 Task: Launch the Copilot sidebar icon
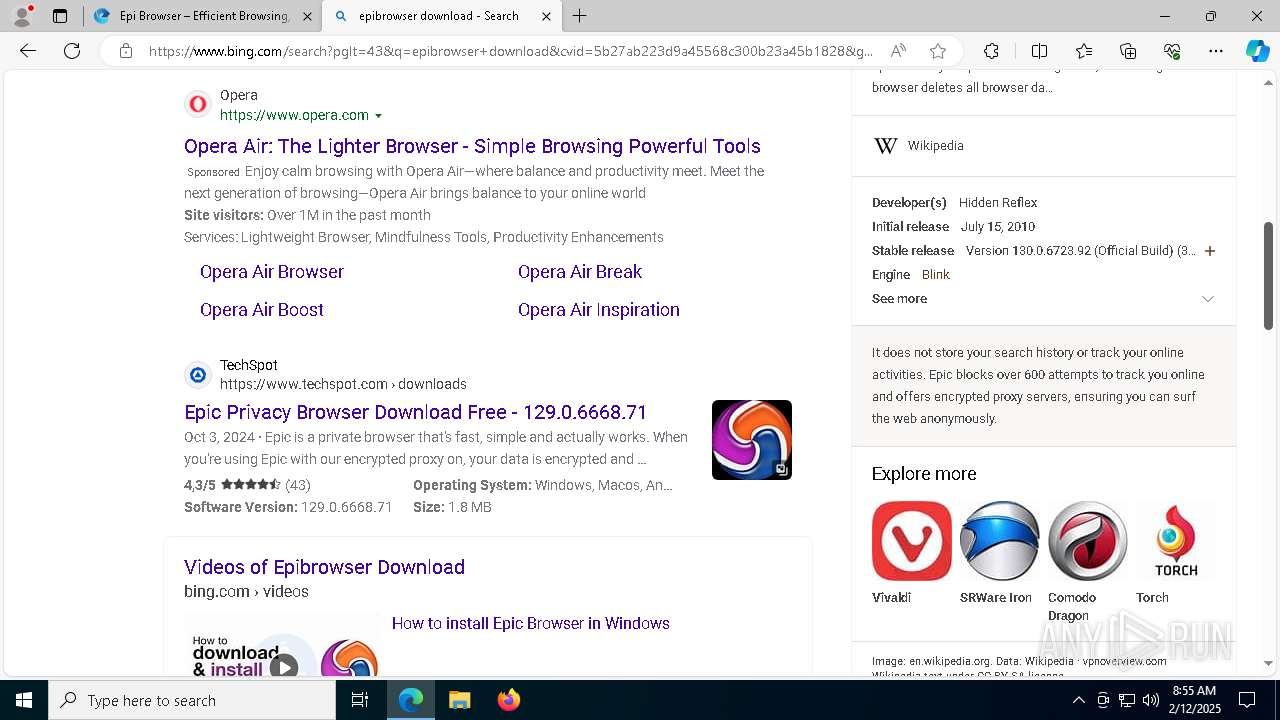coord(1257,51)
